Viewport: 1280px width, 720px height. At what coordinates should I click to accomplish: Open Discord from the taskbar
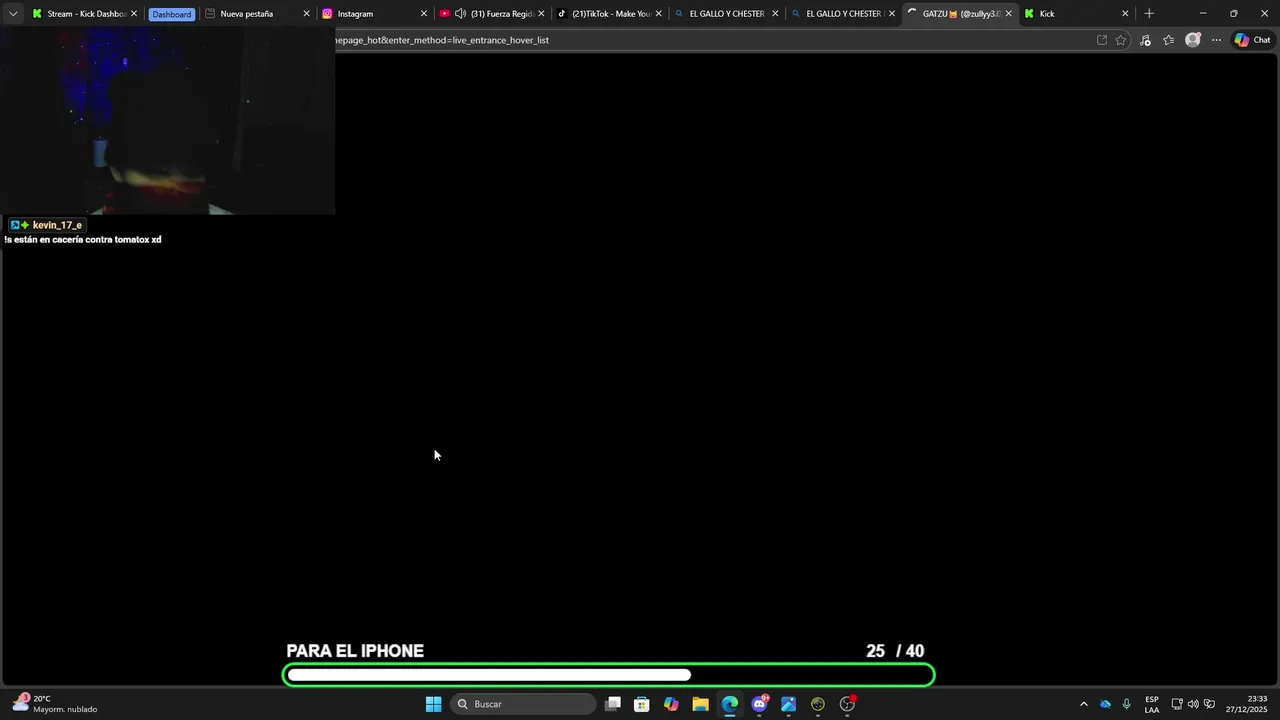click(759, 704)
